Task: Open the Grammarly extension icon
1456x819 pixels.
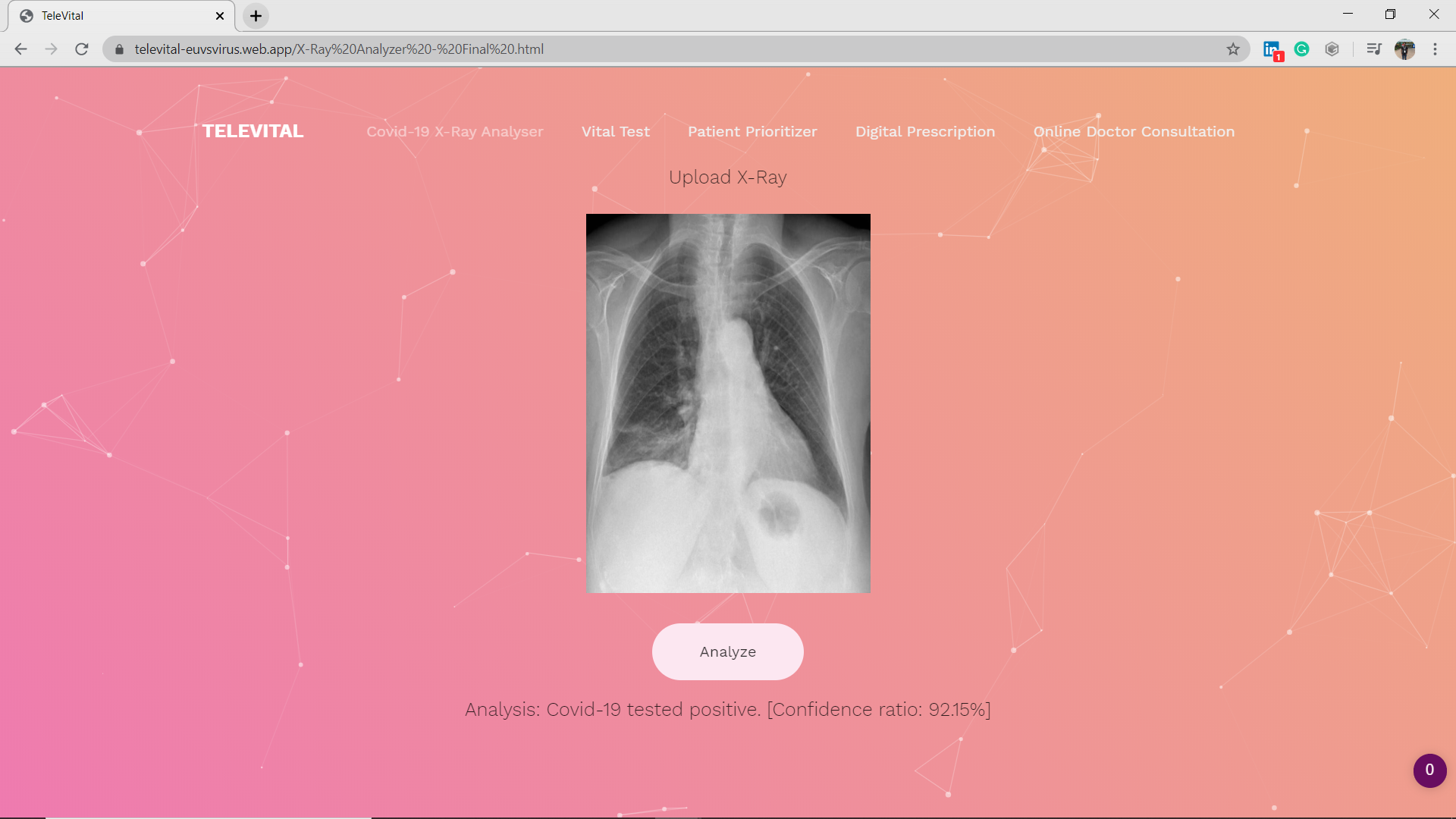Action: point(1302,49)
